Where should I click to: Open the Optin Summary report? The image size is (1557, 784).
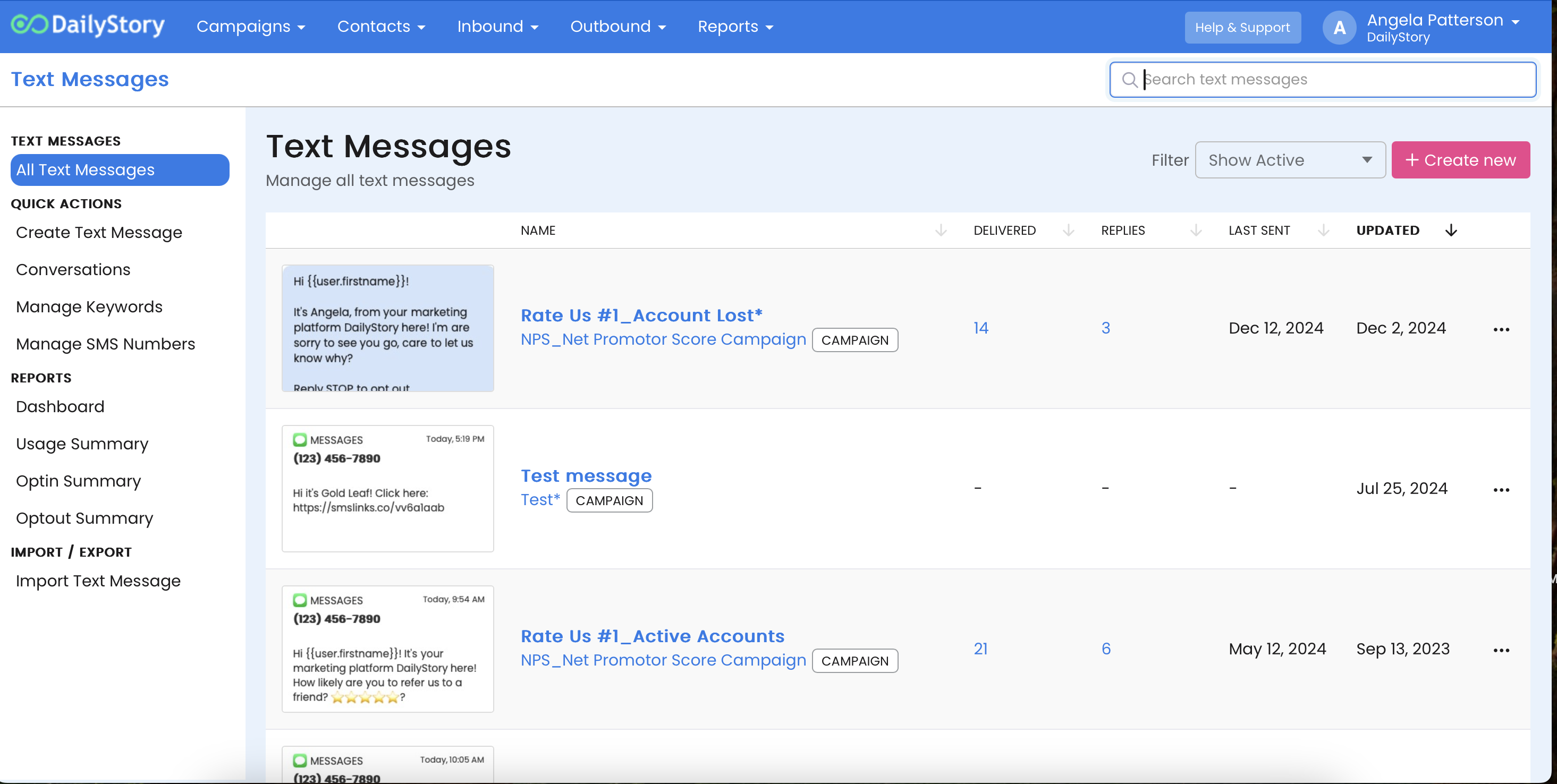pos(78,481)
